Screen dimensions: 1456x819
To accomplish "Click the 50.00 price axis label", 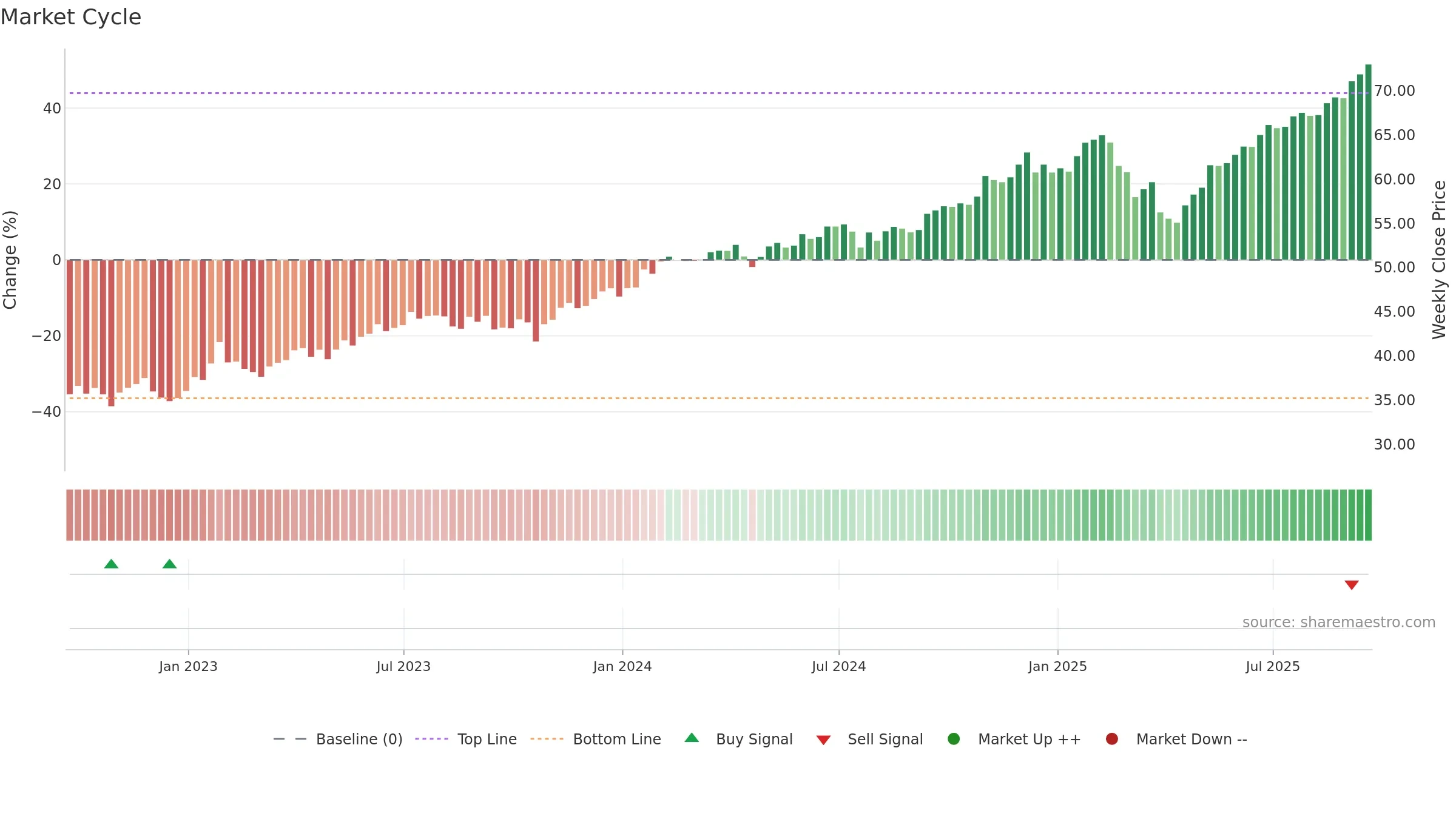I will pos(1394,268).
